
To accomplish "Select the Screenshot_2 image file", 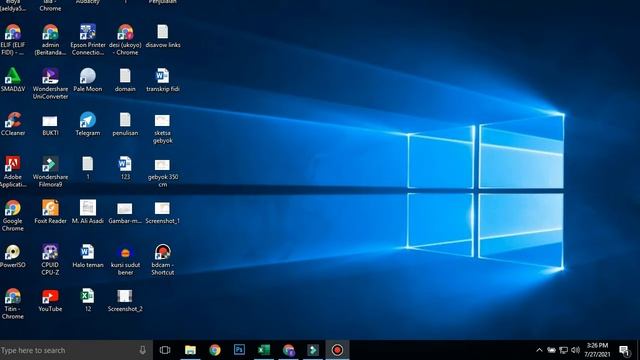I will point(125,300).
